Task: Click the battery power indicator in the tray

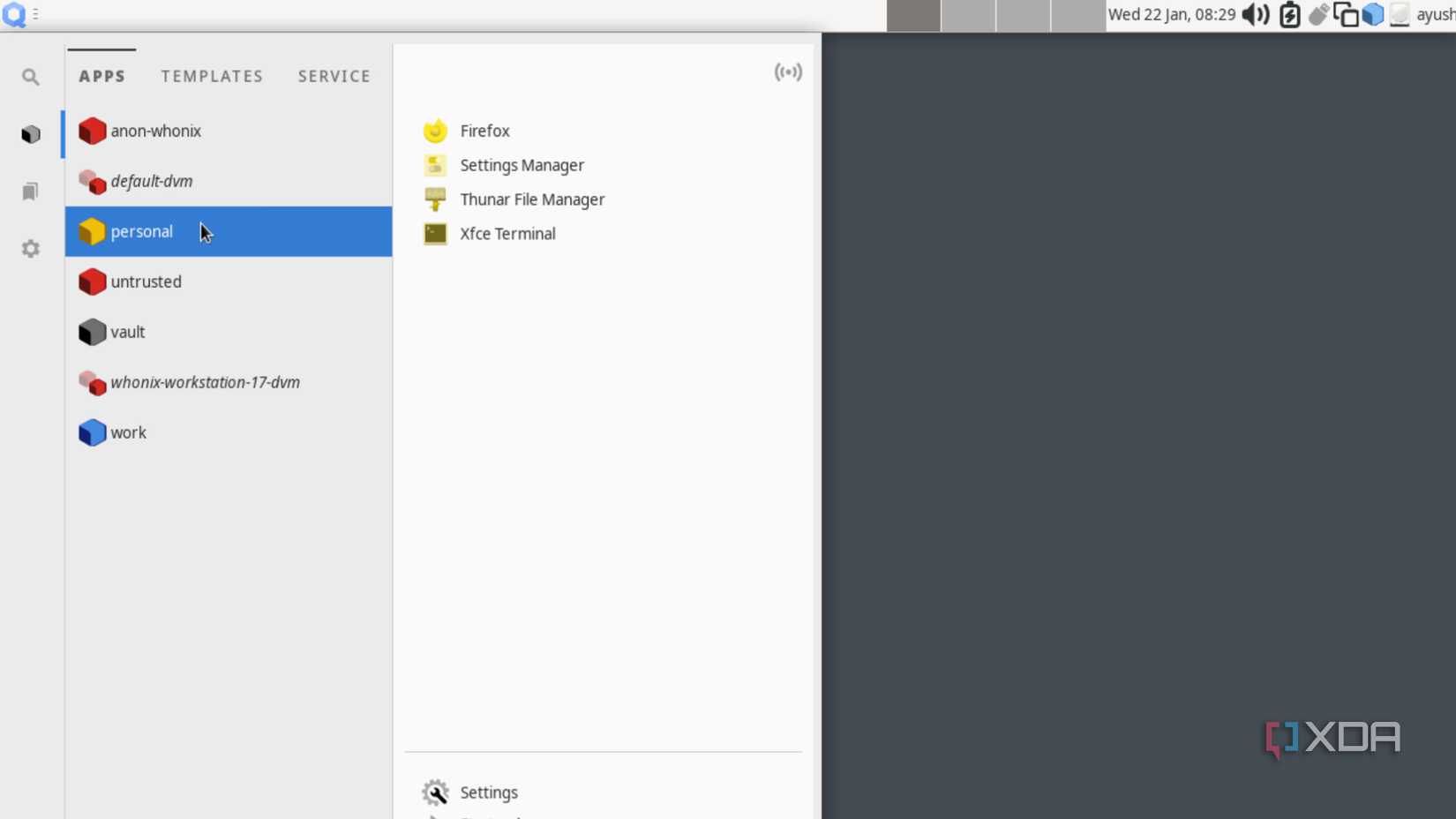Action: pos(1288,14)
